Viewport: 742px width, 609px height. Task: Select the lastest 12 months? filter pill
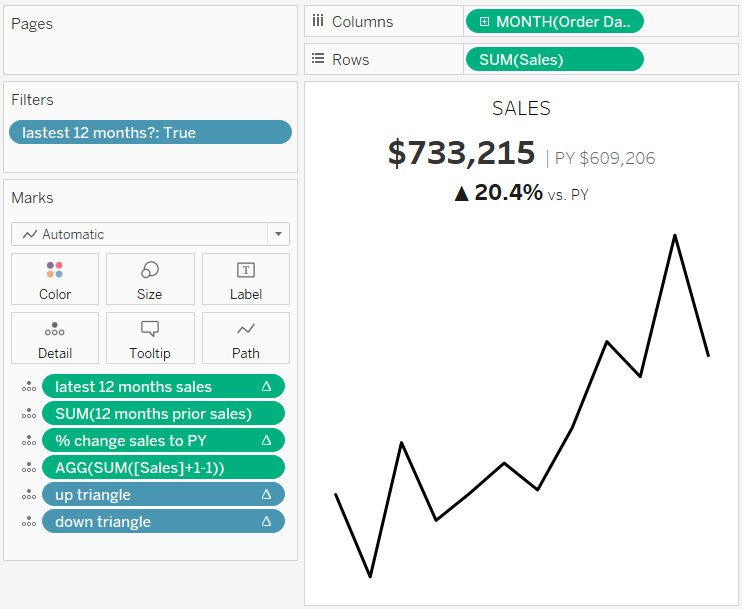pyautogui.click(x=150, y=133)
